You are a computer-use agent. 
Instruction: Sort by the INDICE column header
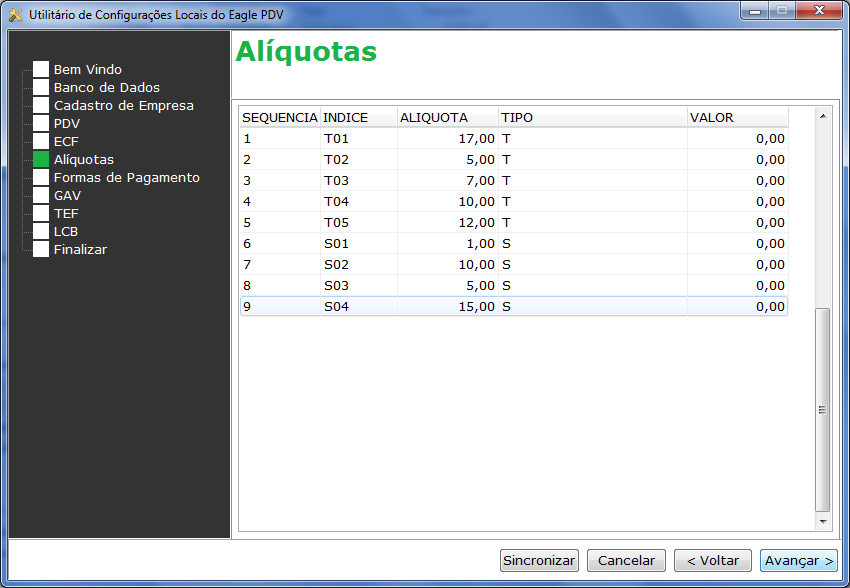coord(359,117)
